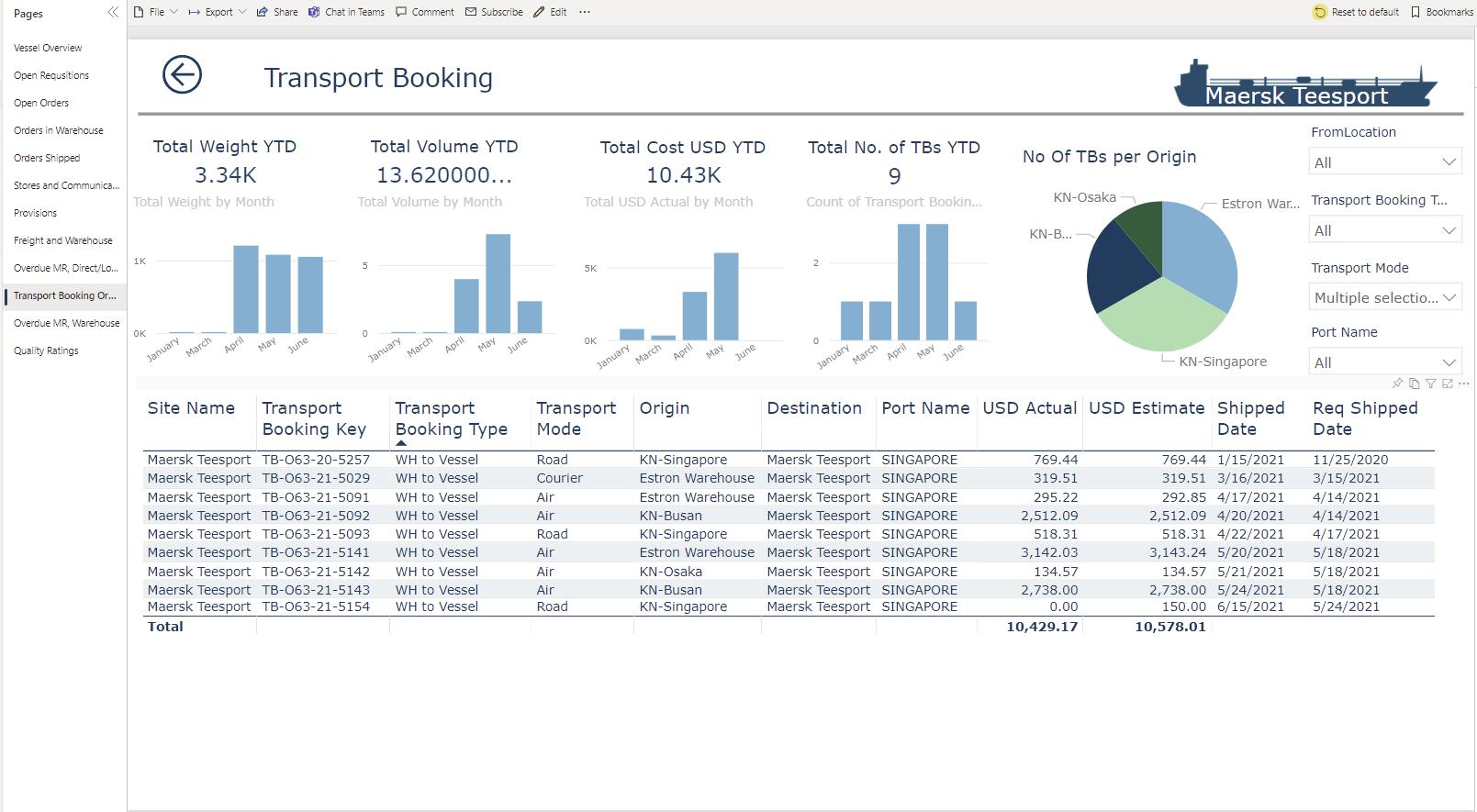Screen dimensions: 1477x812
Task: Sort table by Port Name column header
Action: (x=925, y=408)
